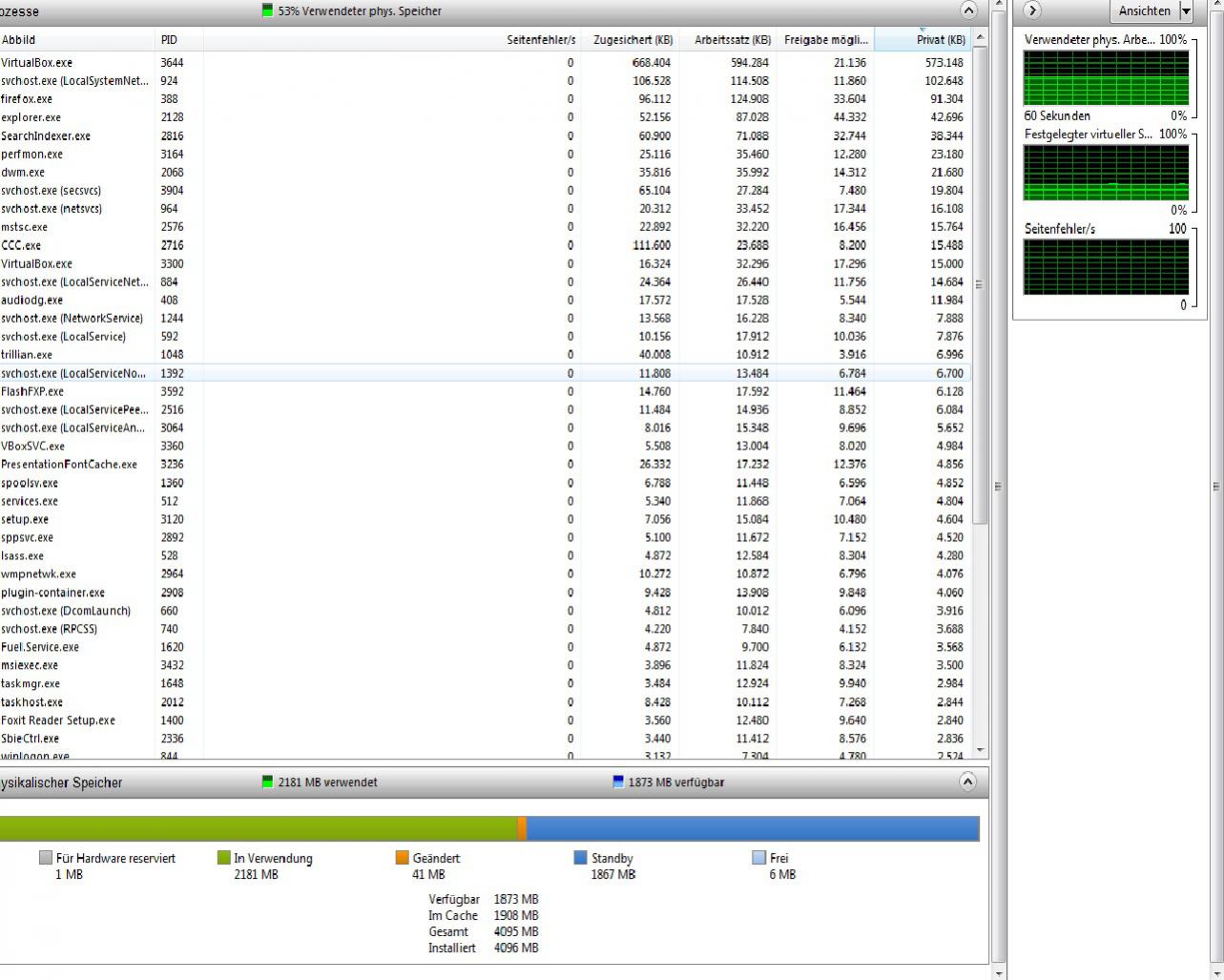The width and height of the screenshot is (1224, 980).
Task: Sort by Privat (KB) column
Action: click(923, 40)
